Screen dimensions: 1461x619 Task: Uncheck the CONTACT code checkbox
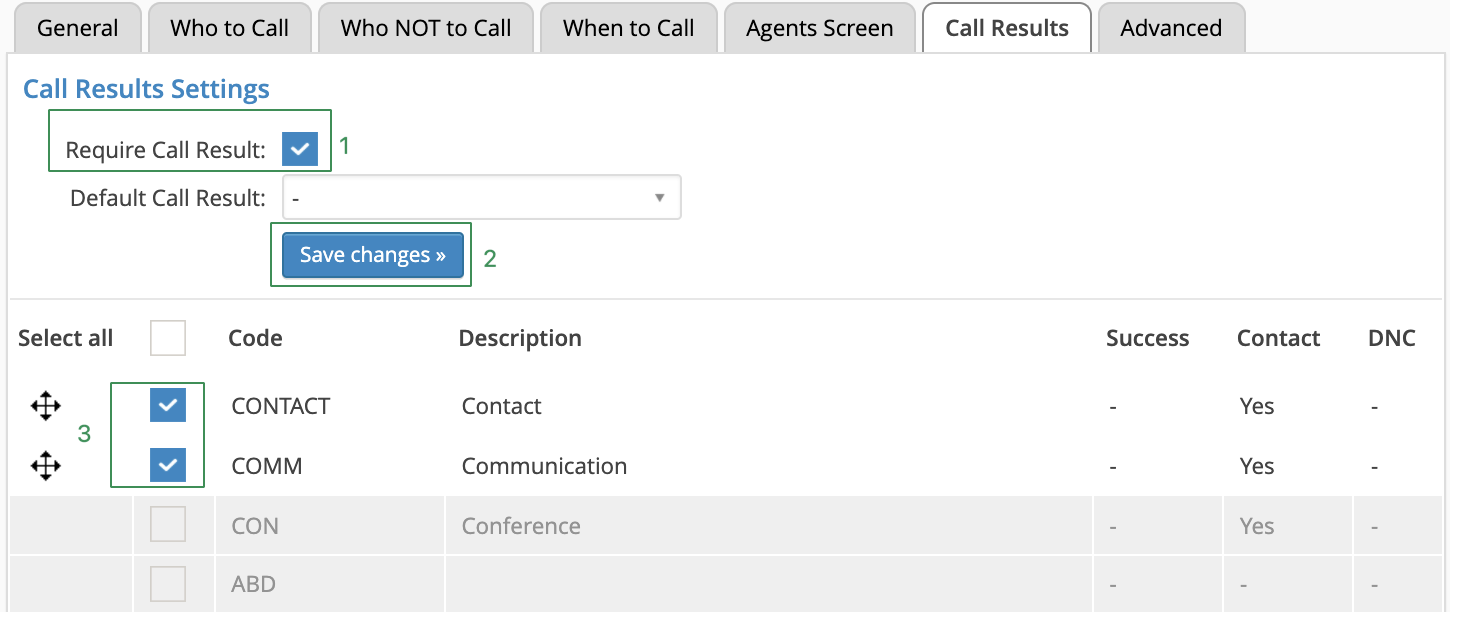tap(168, 405)
